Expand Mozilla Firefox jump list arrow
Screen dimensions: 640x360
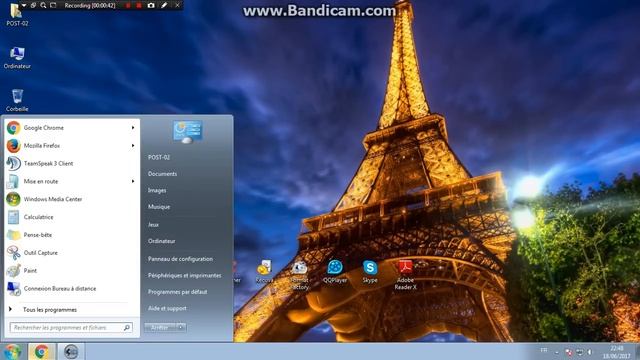(133, 146)
